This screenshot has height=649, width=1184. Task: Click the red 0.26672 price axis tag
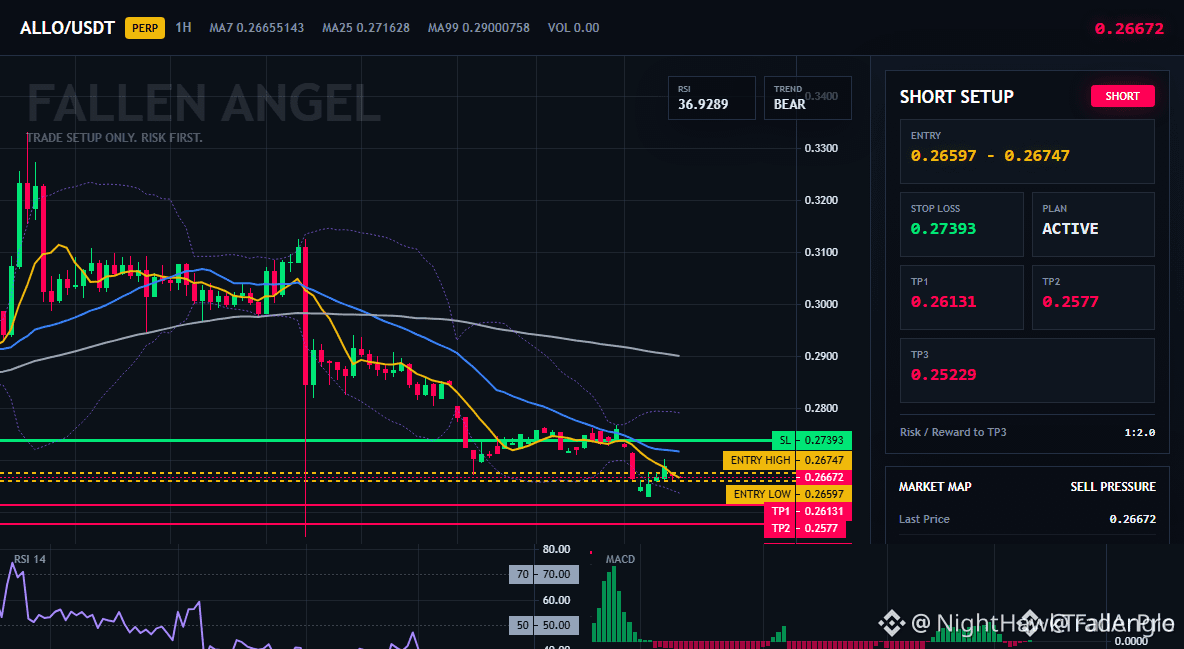[x=824, y=477]
